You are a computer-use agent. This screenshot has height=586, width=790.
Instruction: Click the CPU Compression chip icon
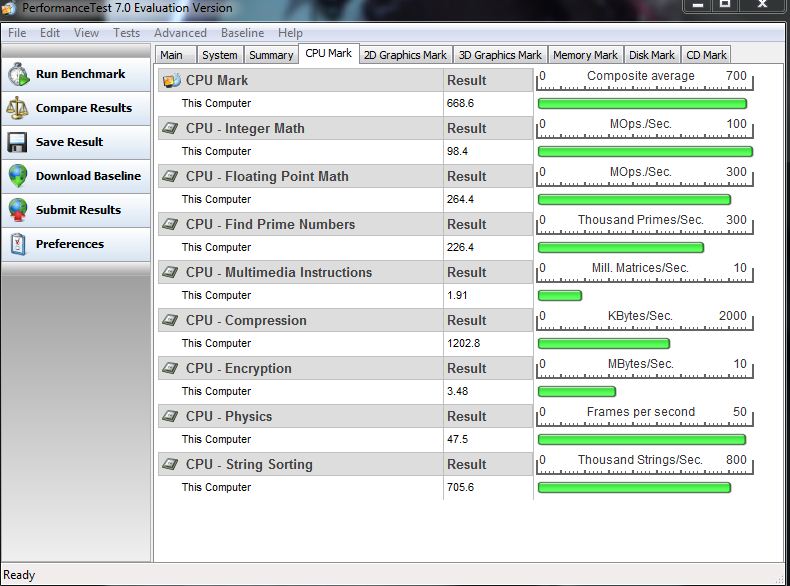click(170, 320)
